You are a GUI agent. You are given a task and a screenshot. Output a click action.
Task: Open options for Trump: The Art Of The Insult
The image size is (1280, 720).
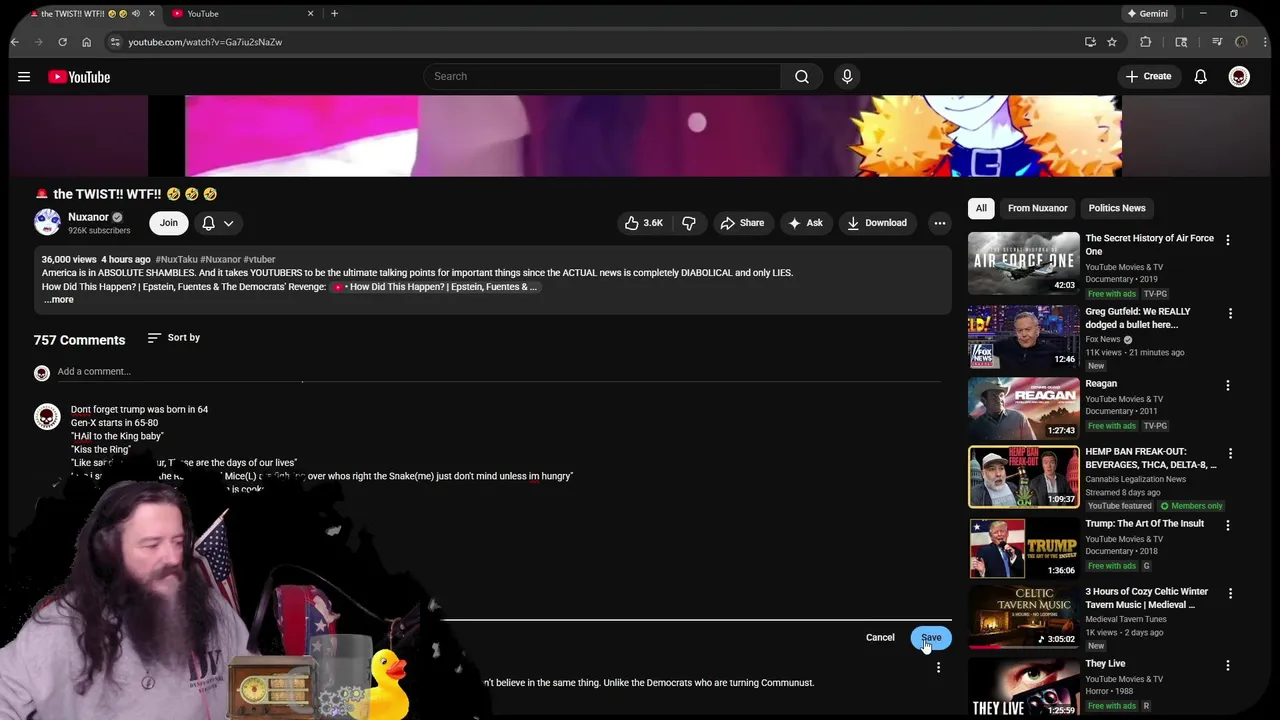(x=1230, y=525)
